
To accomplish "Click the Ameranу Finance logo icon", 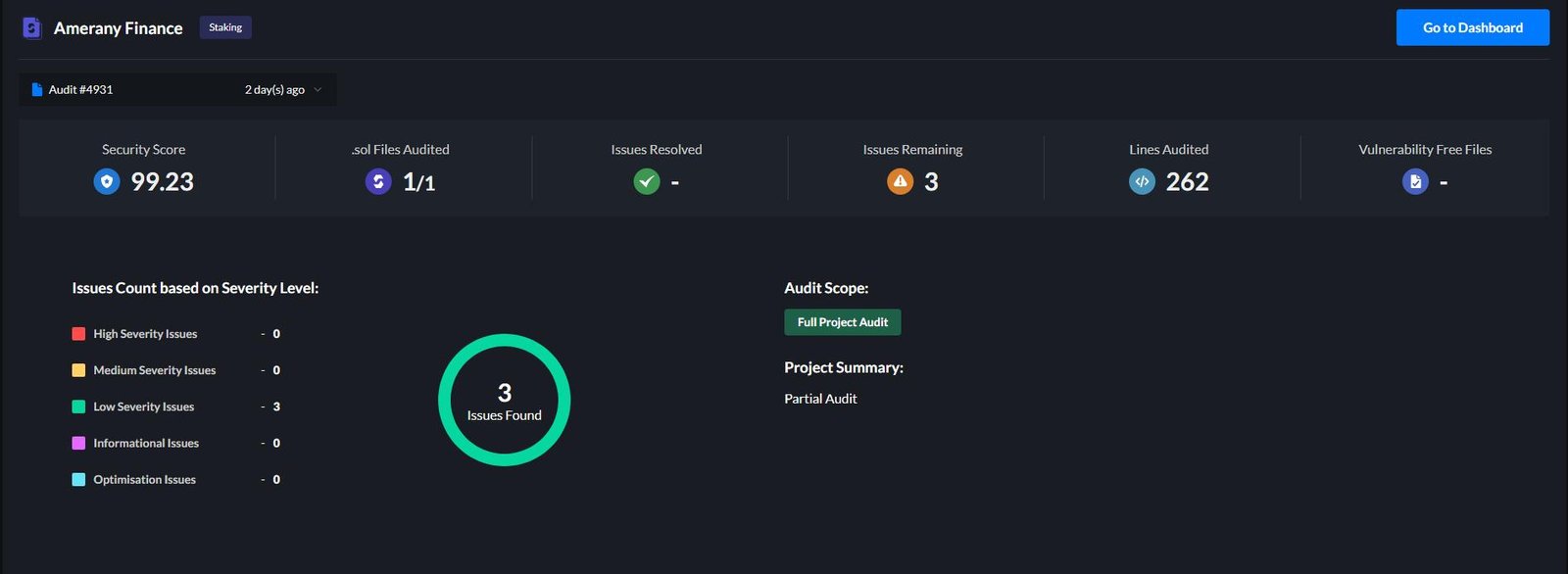I will tap(32, 28).
